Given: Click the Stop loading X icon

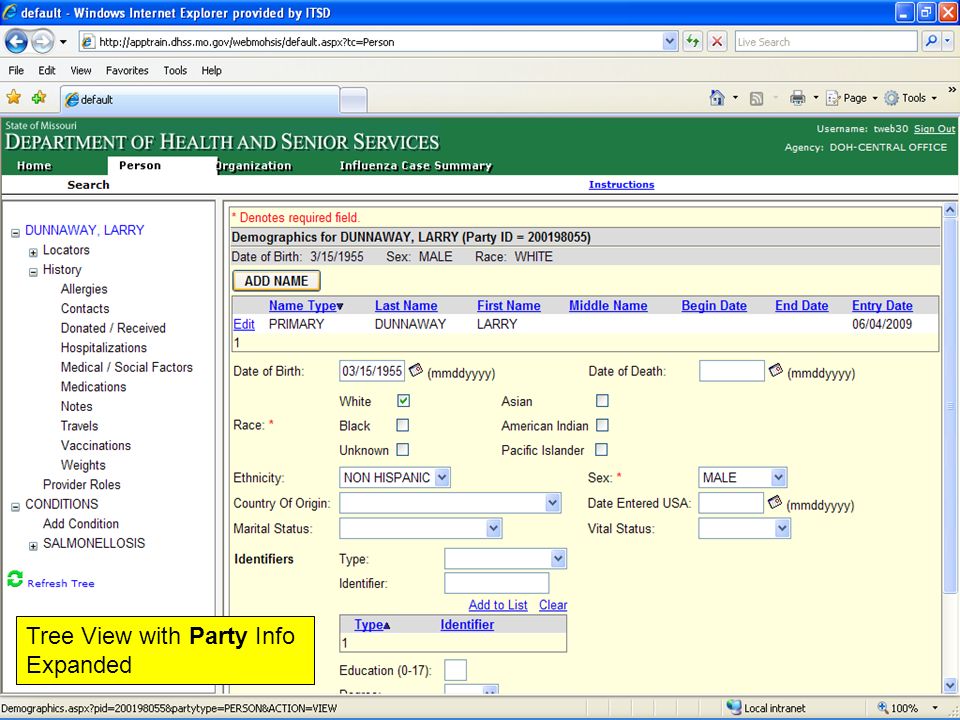Looking at the screenshot, I should (717, 42).
